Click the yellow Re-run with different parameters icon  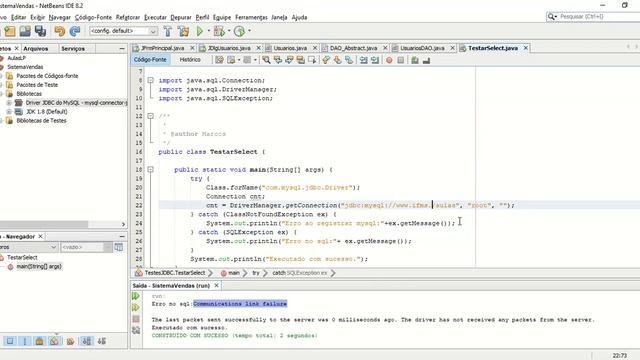136,307
